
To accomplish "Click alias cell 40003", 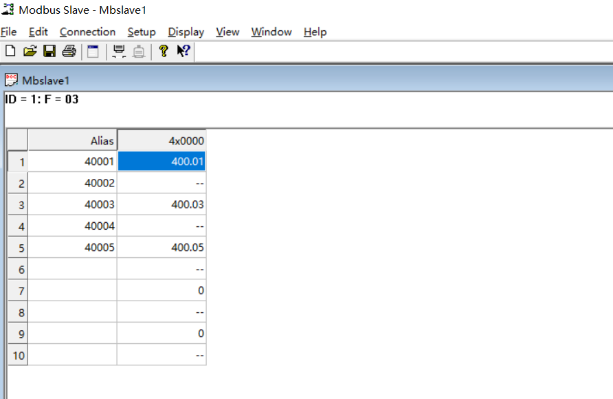I will coord(72,204).
